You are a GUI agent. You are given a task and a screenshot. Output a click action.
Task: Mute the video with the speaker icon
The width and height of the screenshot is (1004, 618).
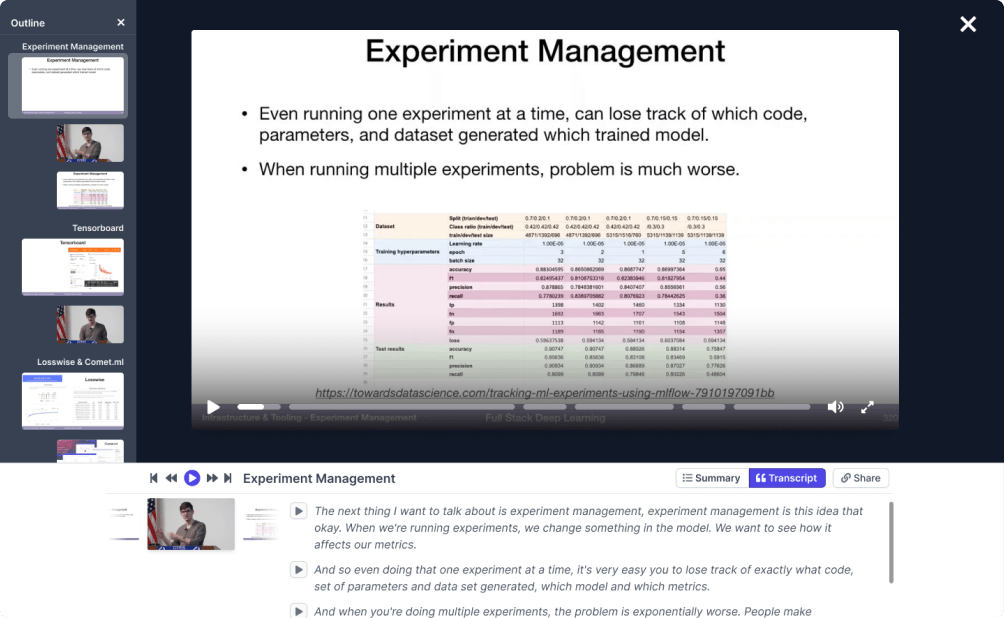[x=835, y=407]
